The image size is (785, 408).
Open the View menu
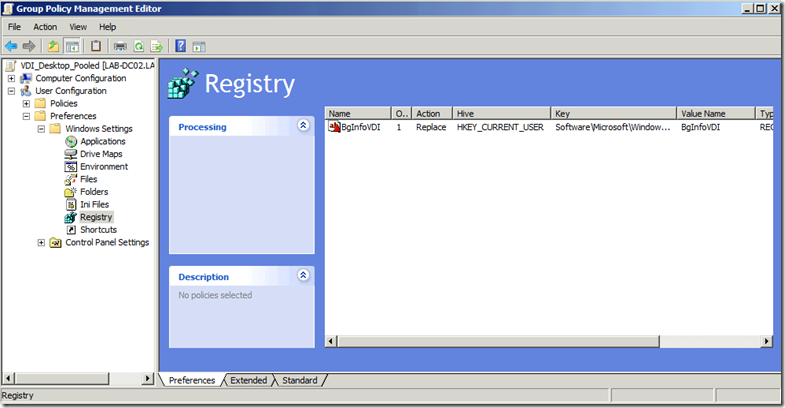point(78,27)
